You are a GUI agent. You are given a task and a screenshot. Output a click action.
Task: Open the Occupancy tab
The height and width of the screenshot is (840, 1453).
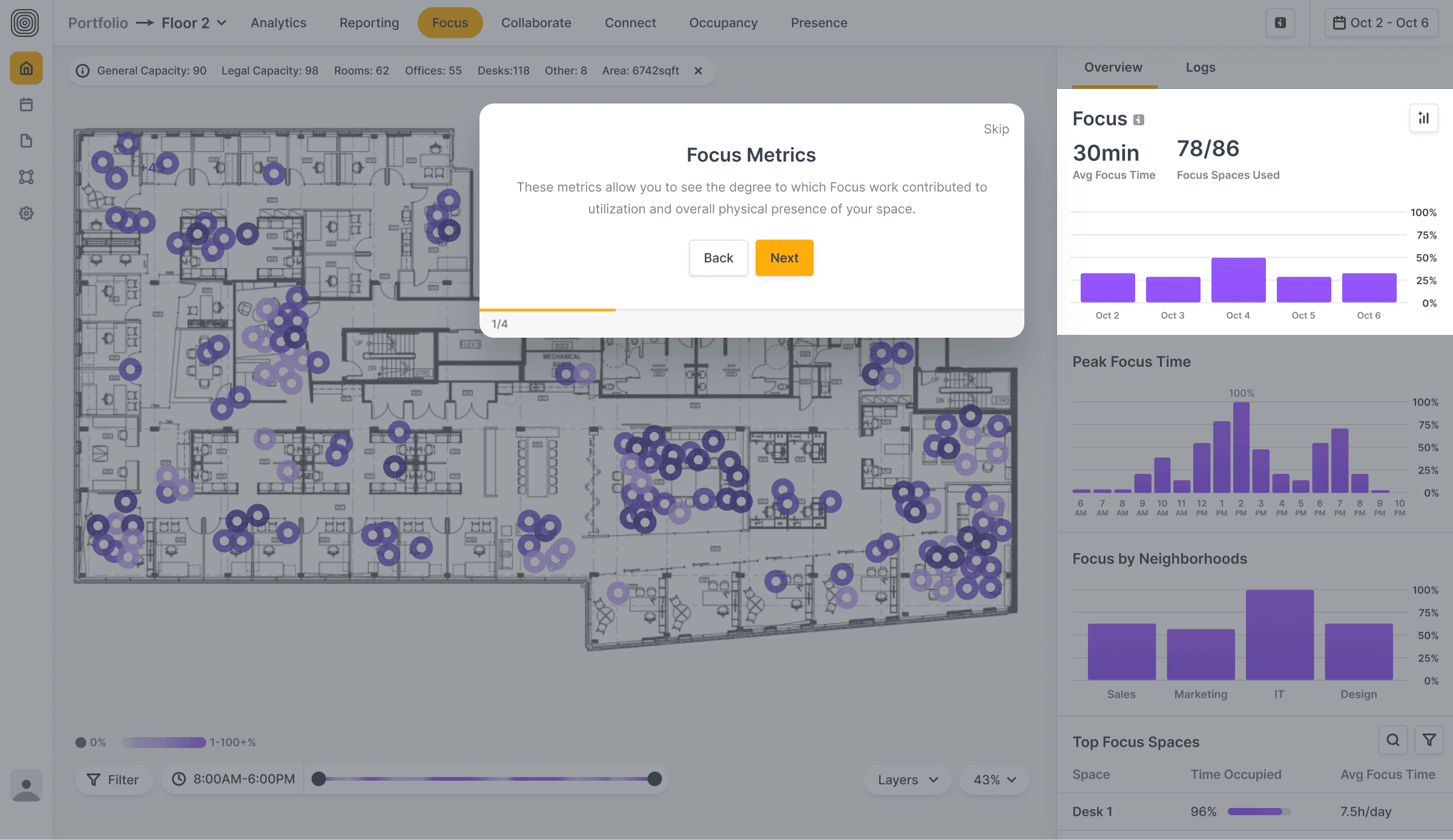pos(723,23)
